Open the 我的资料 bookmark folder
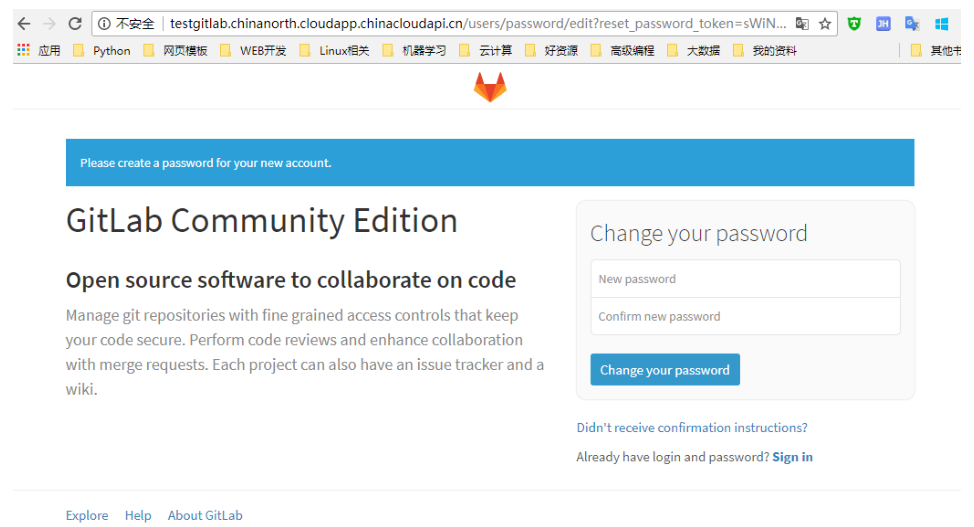974x527 pixels. tap(765, 50)
